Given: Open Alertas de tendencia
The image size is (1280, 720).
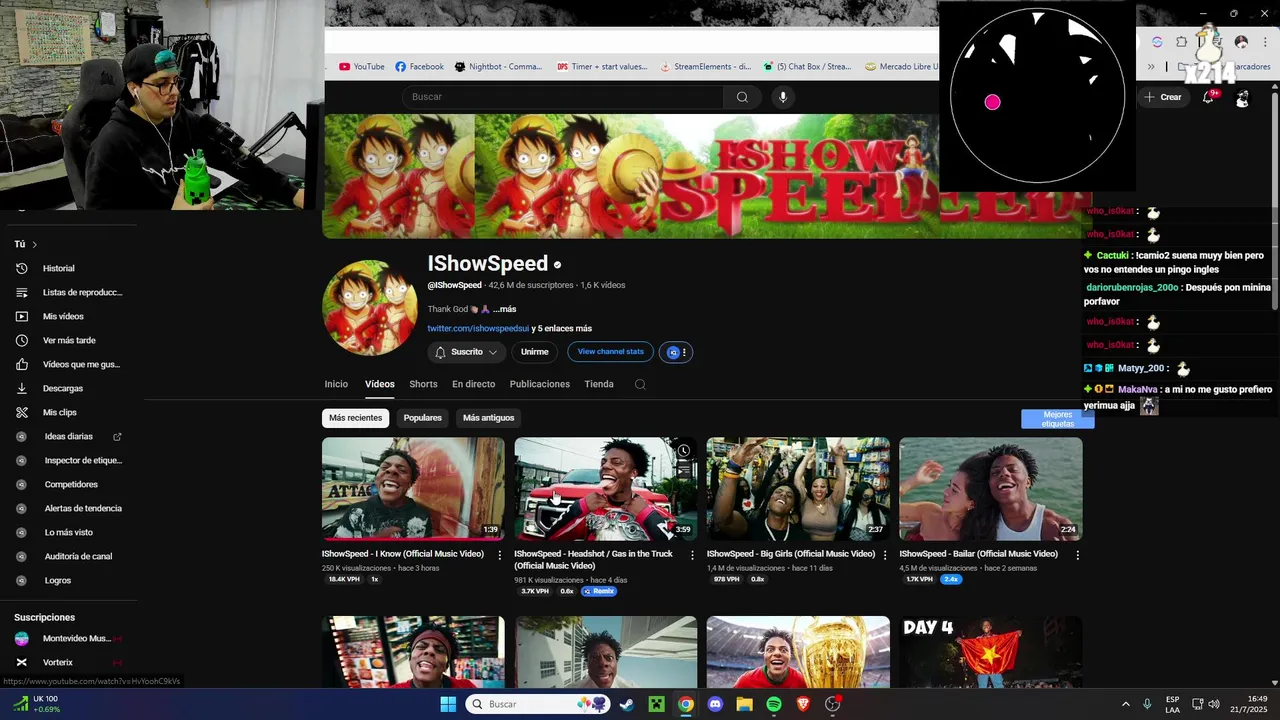Looking at the screenshot, I should (x=68, y=508).
